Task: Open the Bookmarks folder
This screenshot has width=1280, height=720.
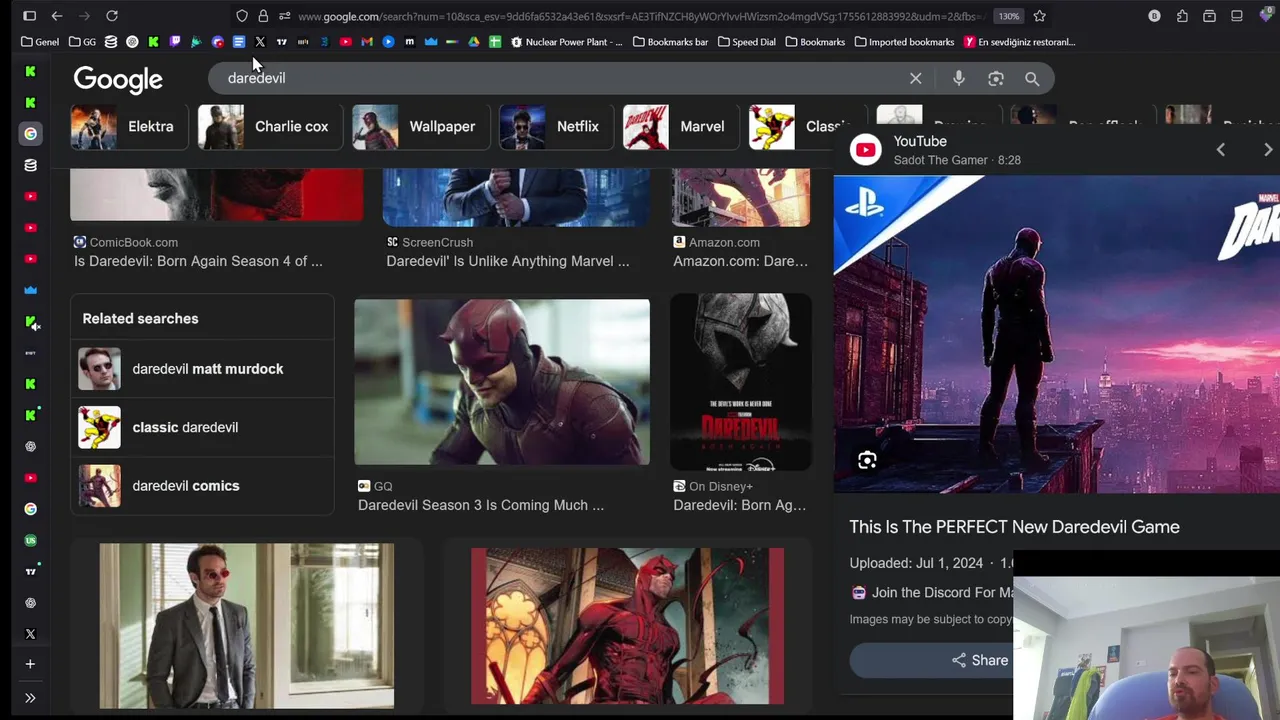Action: point(815,42)
